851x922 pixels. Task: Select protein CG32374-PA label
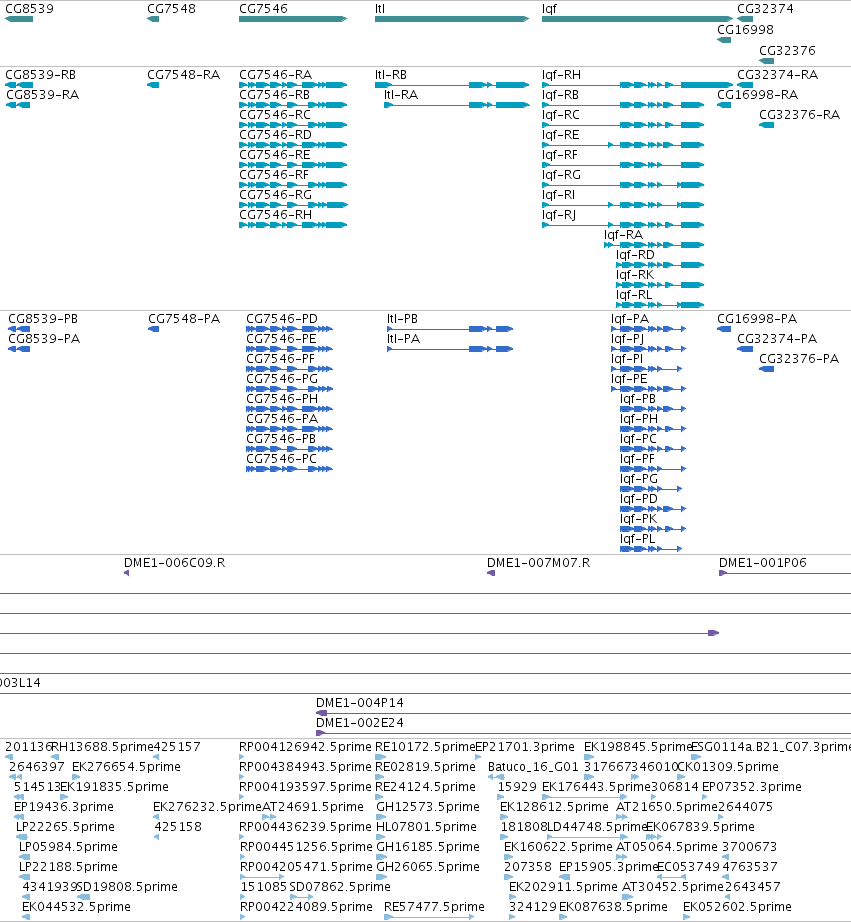point(777,339)
